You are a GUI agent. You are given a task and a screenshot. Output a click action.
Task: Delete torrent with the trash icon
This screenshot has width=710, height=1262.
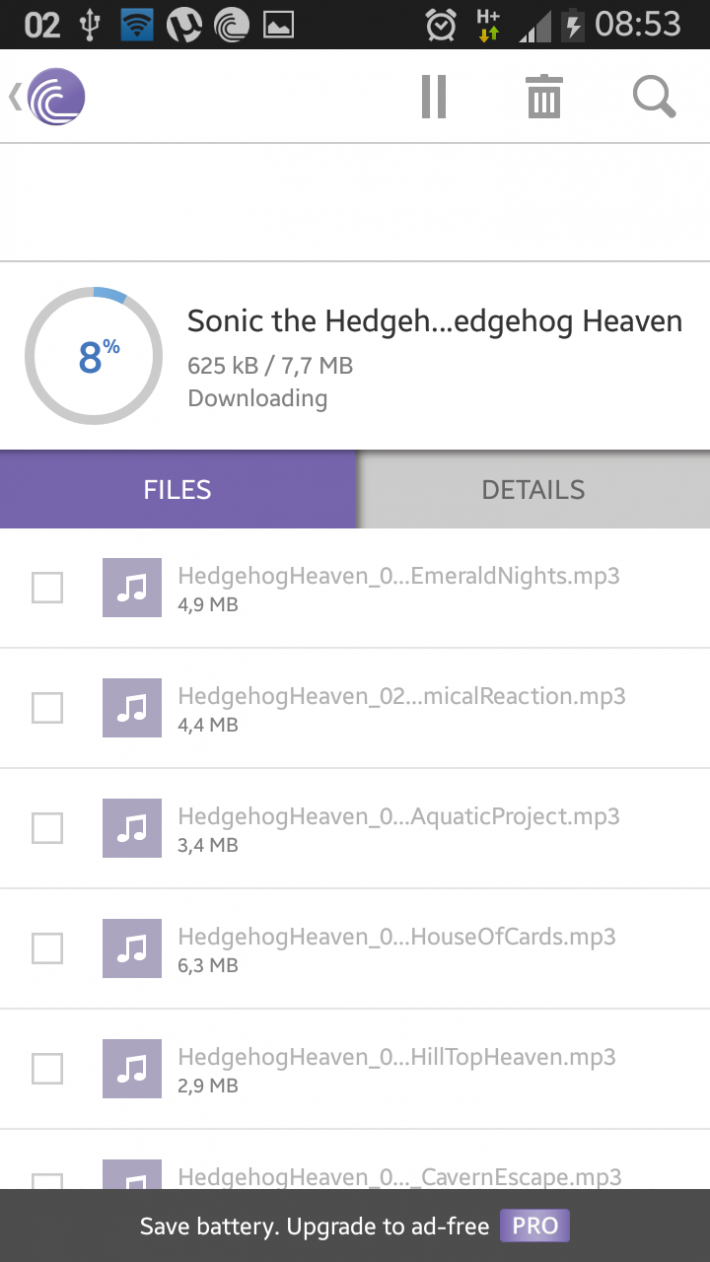(544, 97)
